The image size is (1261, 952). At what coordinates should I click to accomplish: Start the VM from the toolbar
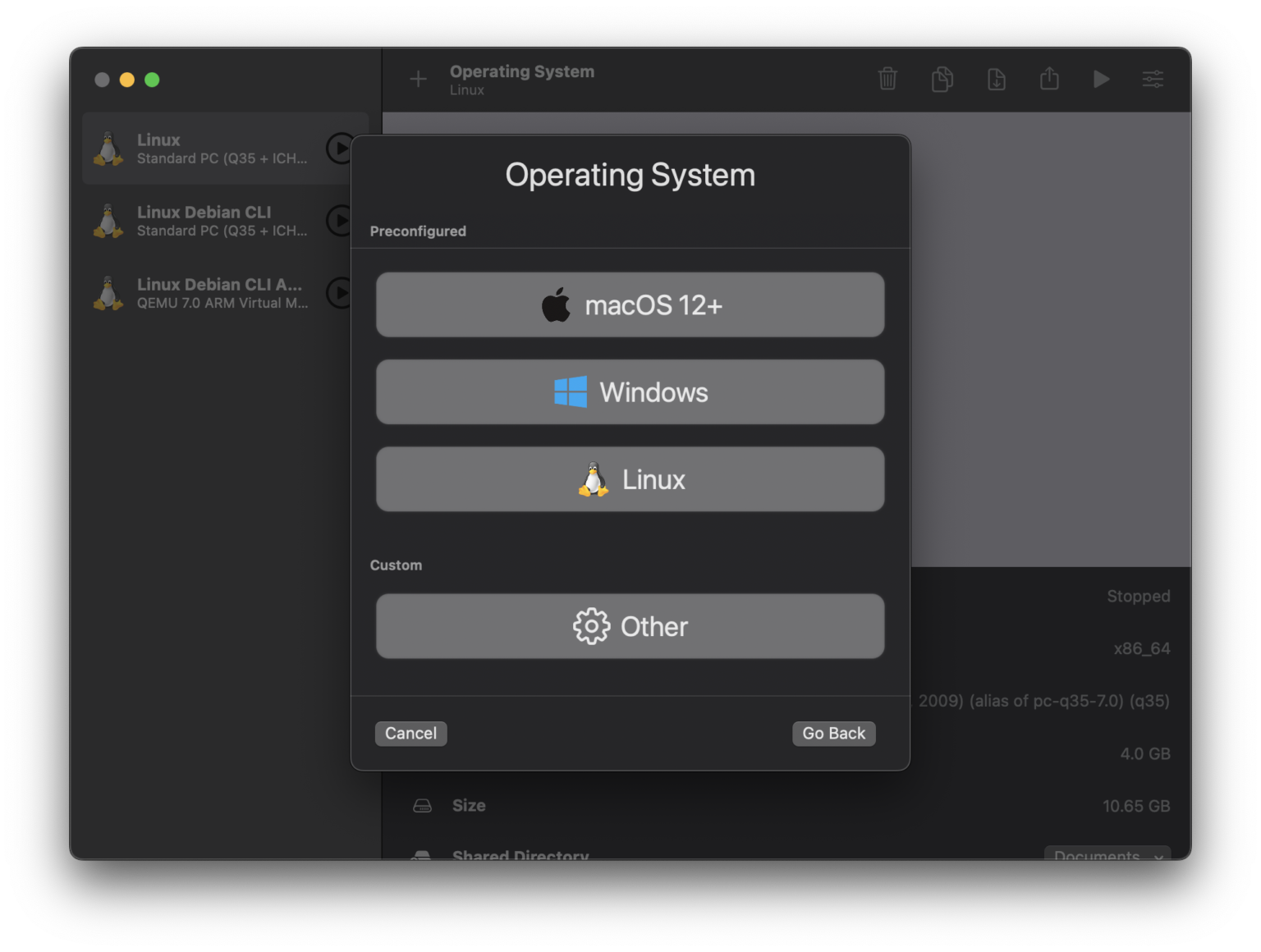click(1101, 79)
